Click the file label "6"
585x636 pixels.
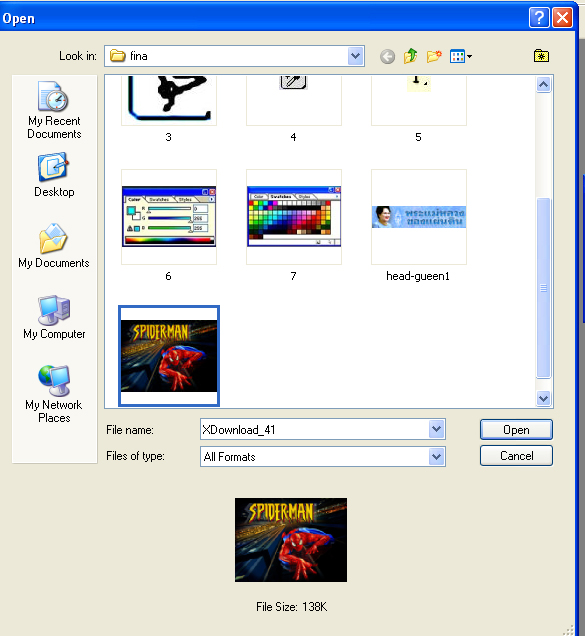point(168,276)
